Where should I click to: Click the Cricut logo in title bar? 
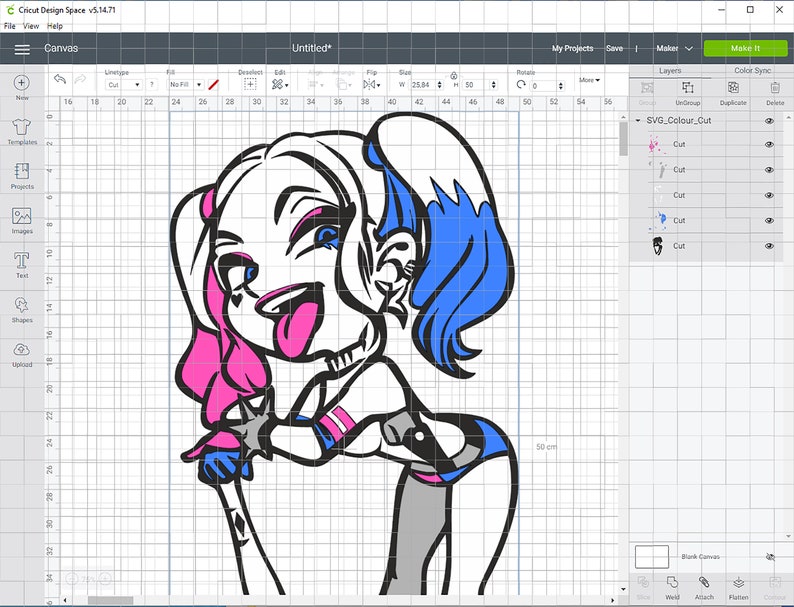pos(9,9)
